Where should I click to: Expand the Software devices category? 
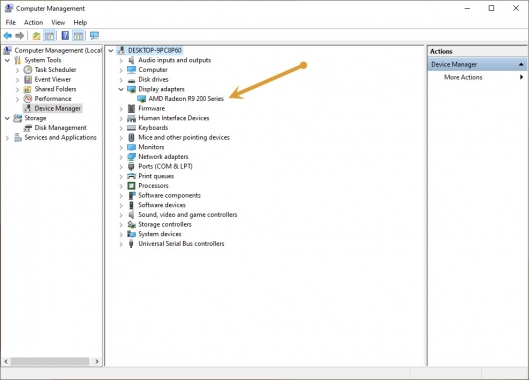[x=121, y=206]
